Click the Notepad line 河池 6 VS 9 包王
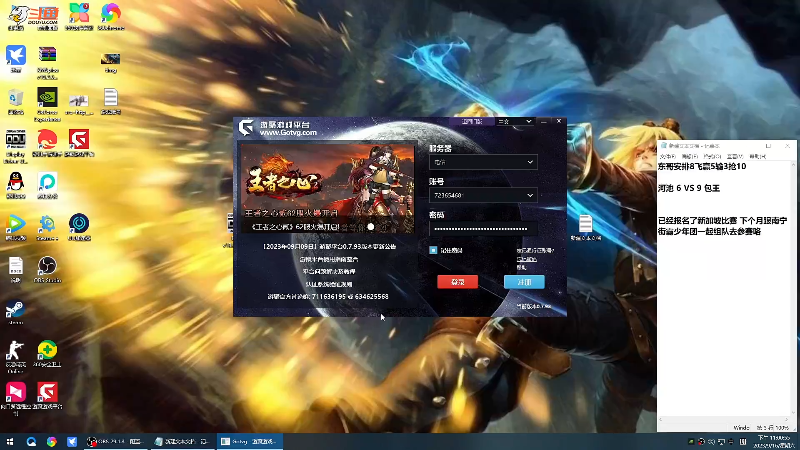800x450 pixels. (x=689, y=188)
